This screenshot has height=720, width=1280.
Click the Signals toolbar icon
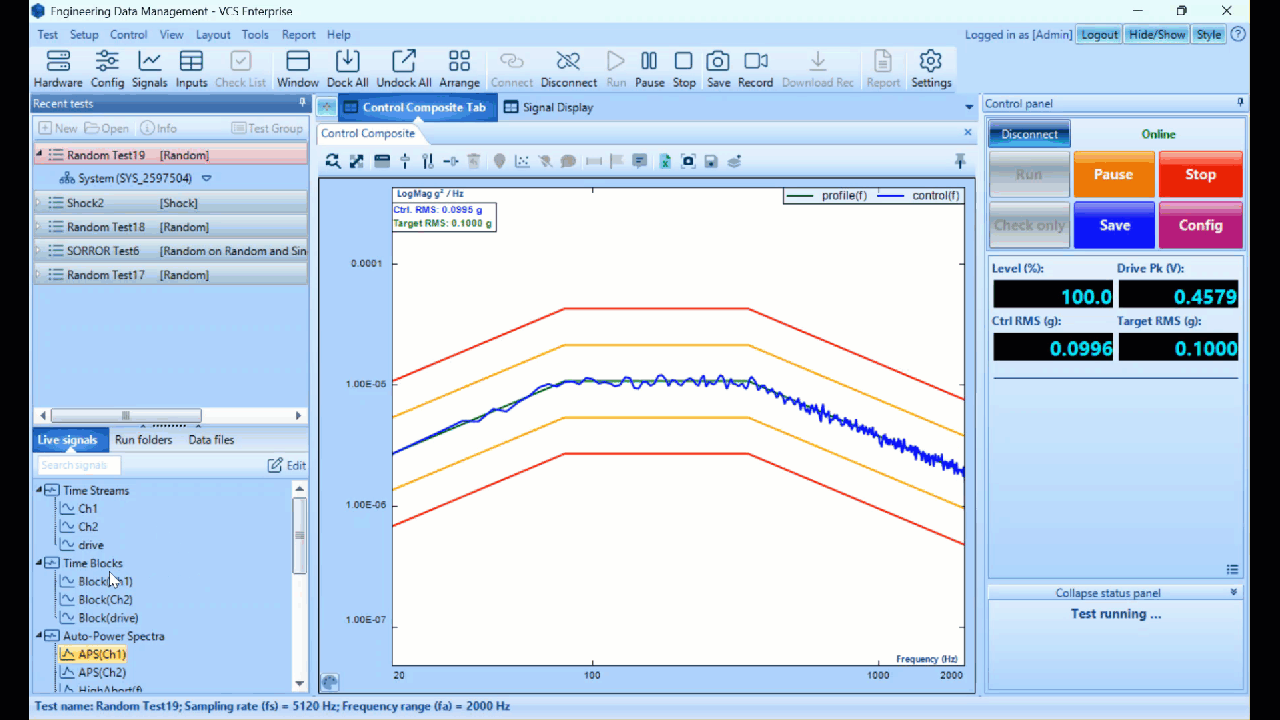[x=149, y=62]
